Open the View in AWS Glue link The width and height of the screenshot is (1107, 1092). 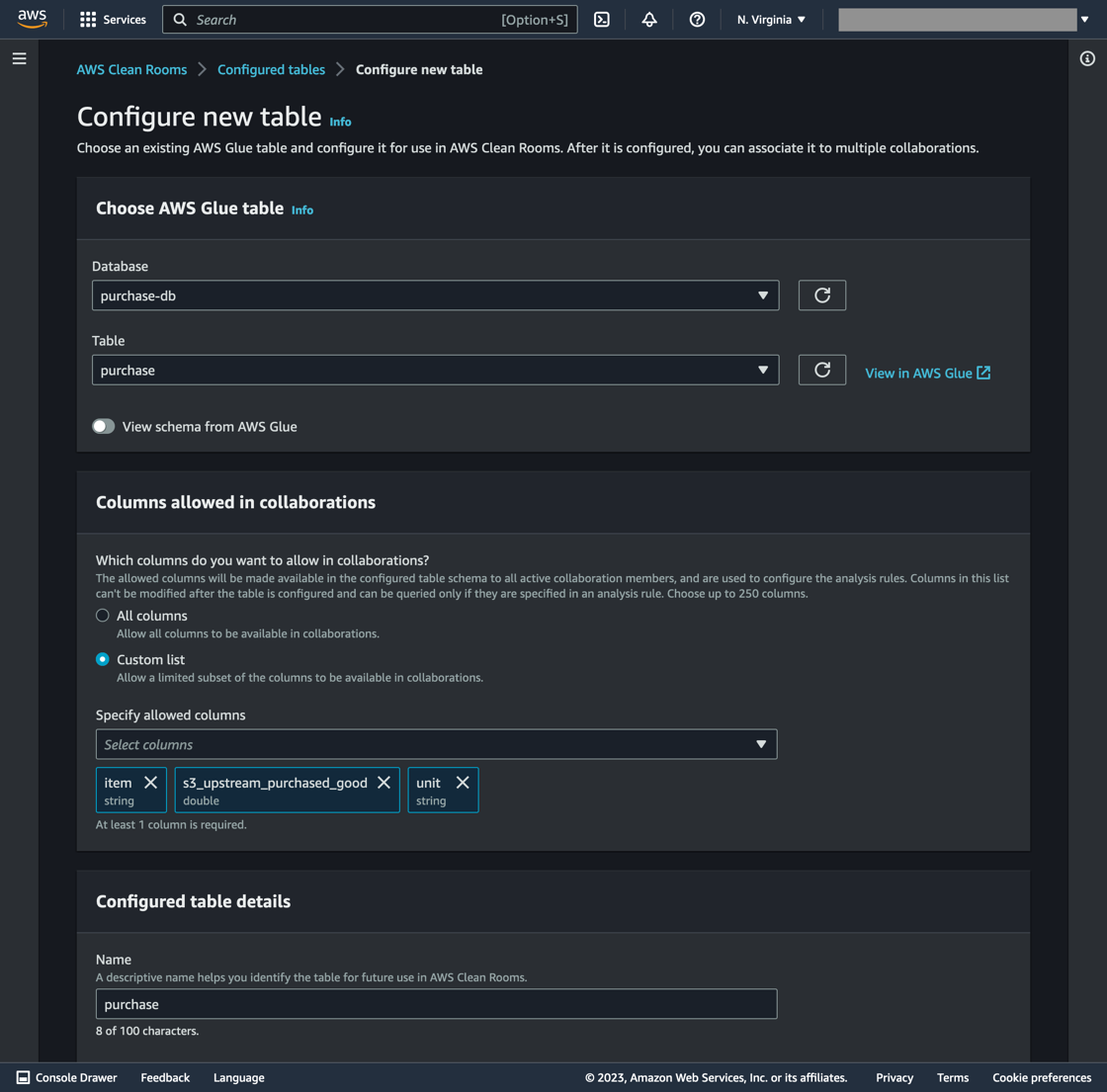[x=927, y=373]
